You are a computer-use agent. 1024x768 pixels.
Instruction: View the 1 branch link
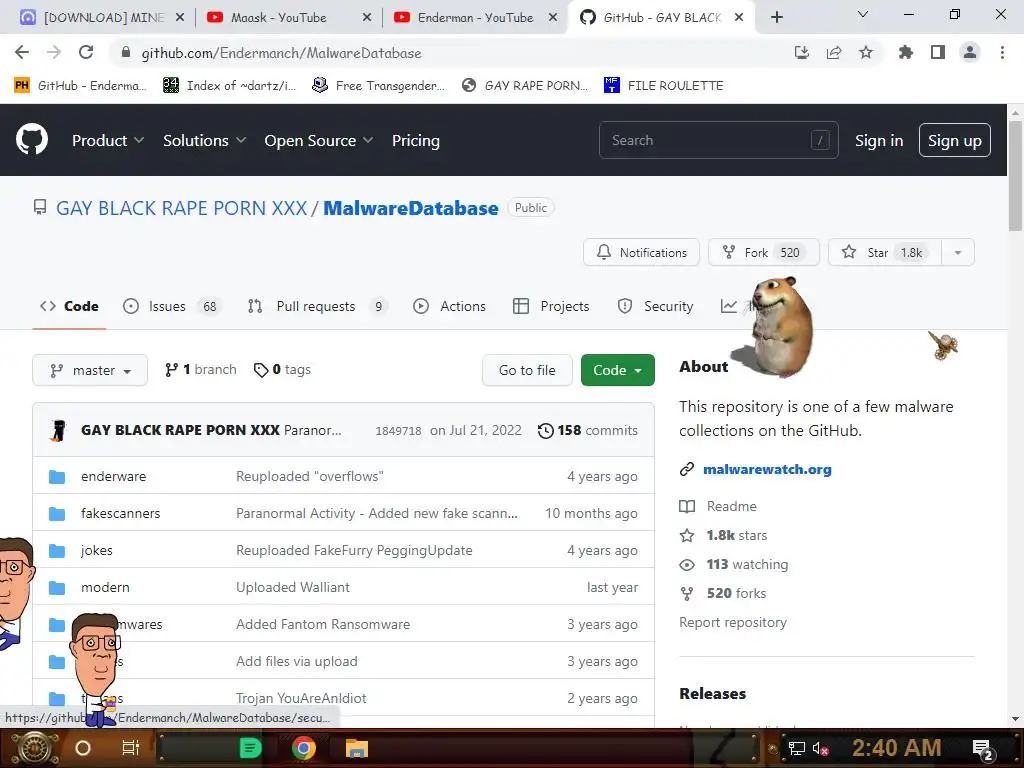point(200,370)
